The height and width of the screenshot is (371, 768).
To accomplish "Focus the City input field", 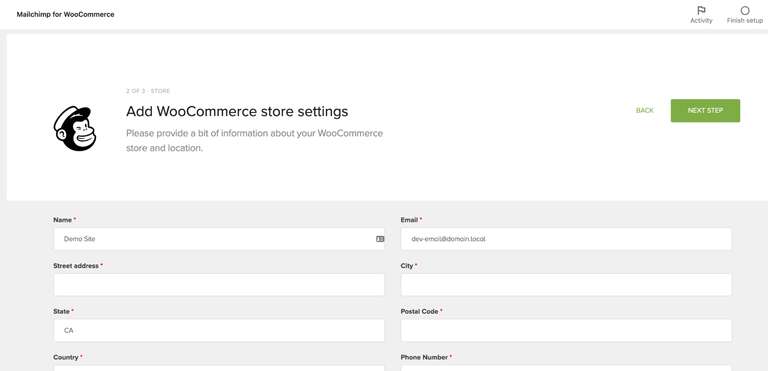I will (x=566, y=285).
